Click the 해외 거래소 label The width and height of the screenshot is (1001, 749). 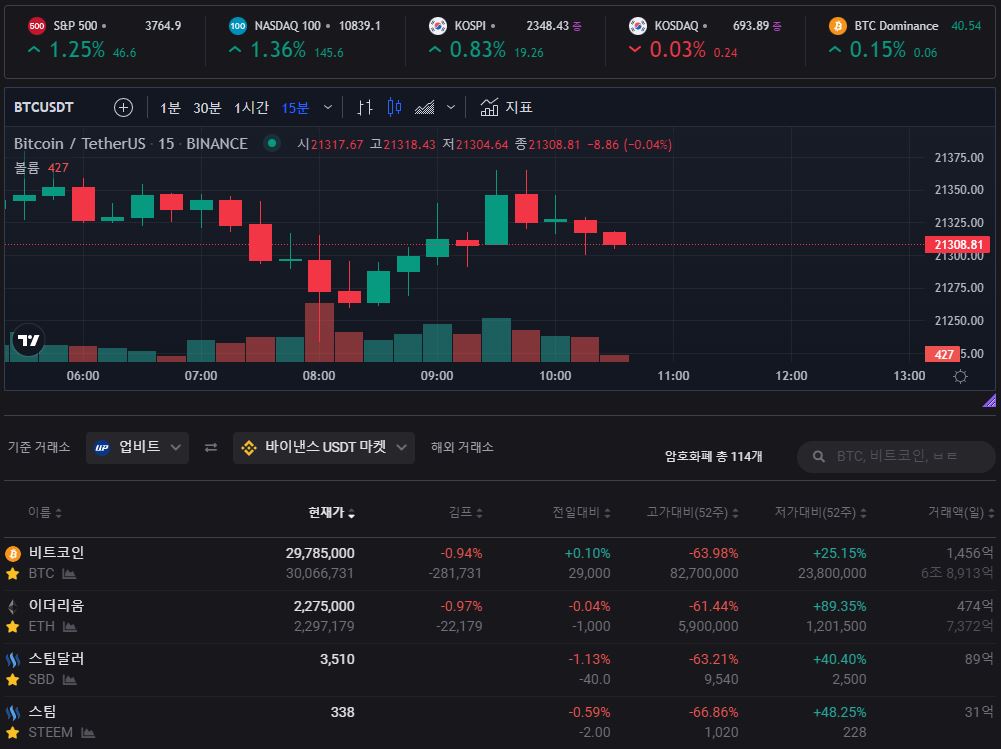click(462, 447)
